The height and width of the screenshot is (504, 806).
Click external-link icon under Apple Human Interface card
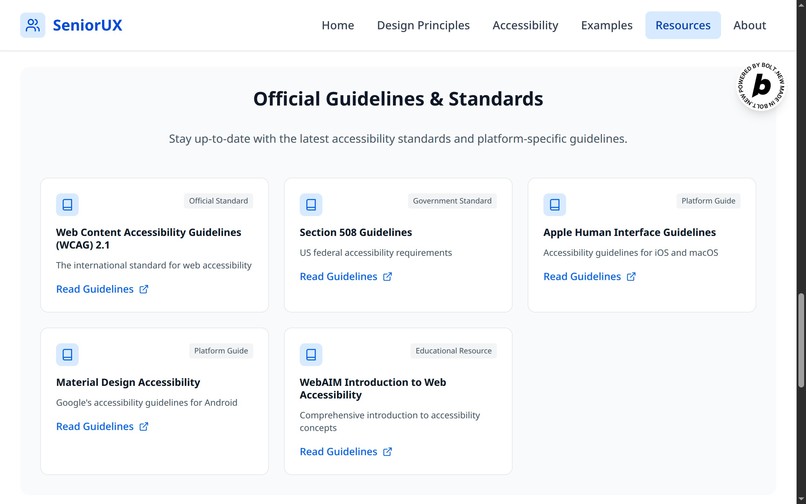(631, 277)
